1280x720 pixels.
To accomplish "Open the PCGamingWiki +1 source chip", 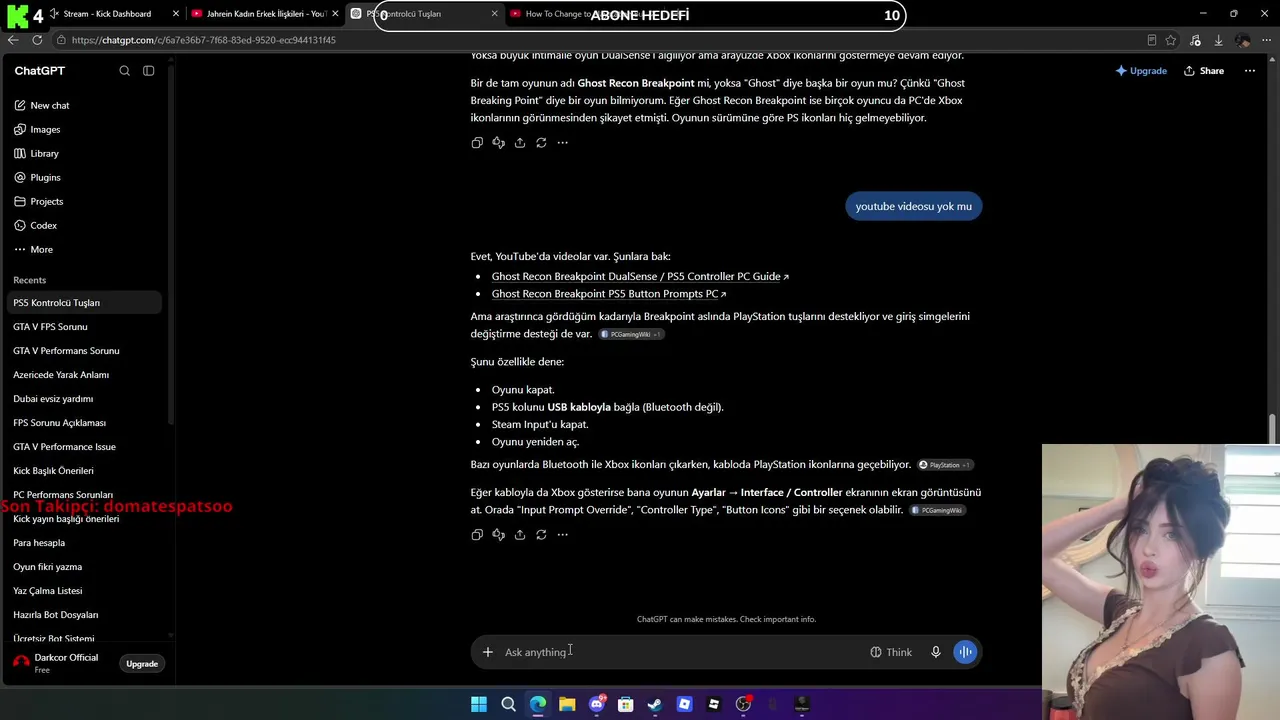I will coord(631,334).
